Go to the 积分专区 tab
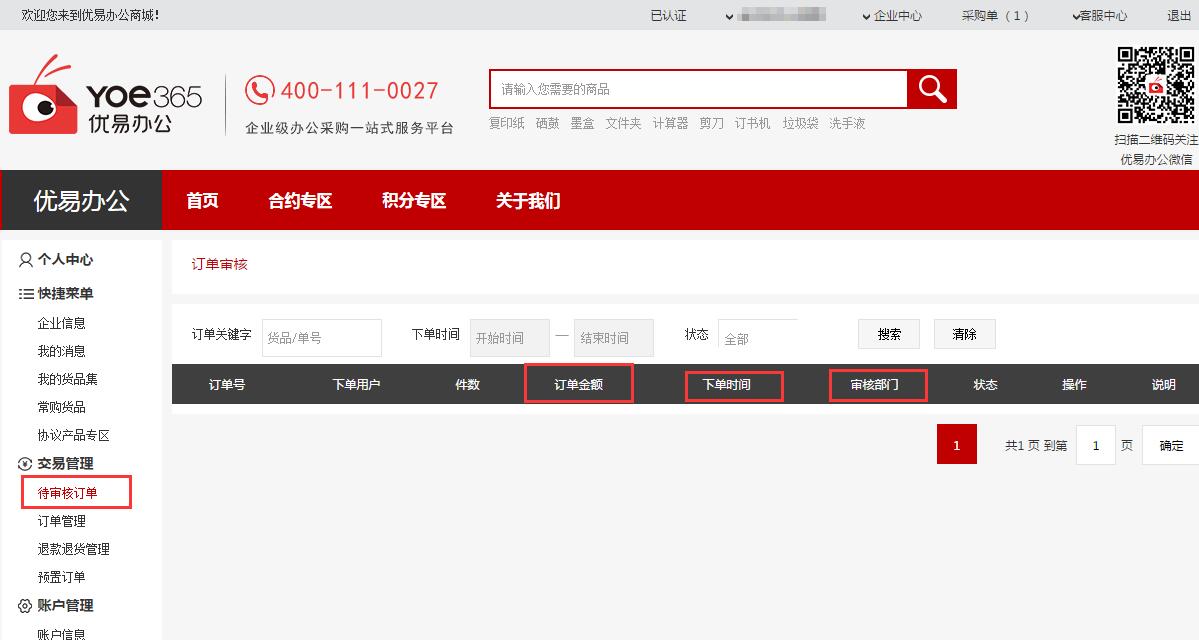This screenshot has width=1199, height=640. tap(414, 201)
